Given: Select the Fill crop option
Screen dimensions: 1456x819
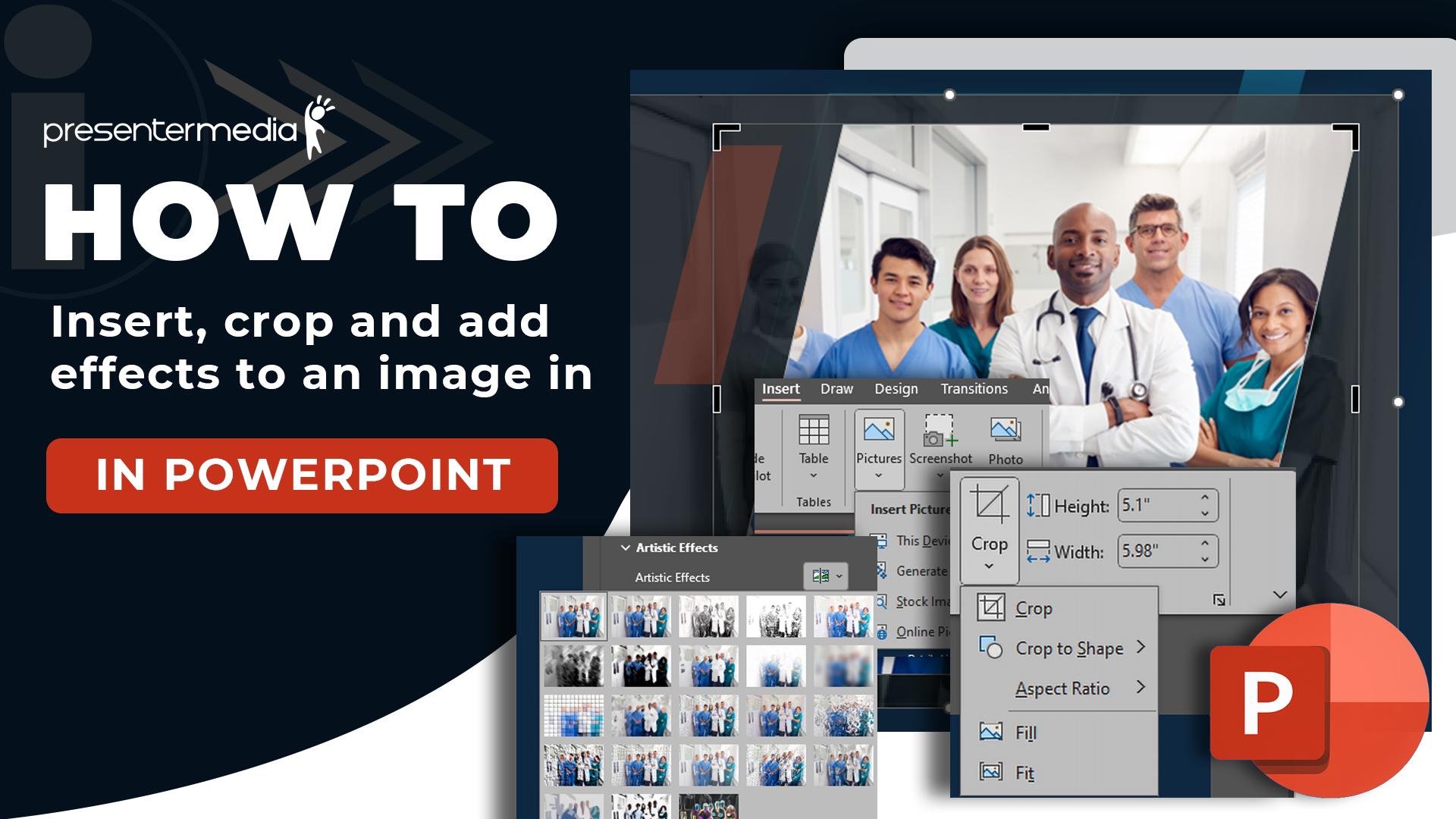Looking at the screenshot, I should 1025,733.
